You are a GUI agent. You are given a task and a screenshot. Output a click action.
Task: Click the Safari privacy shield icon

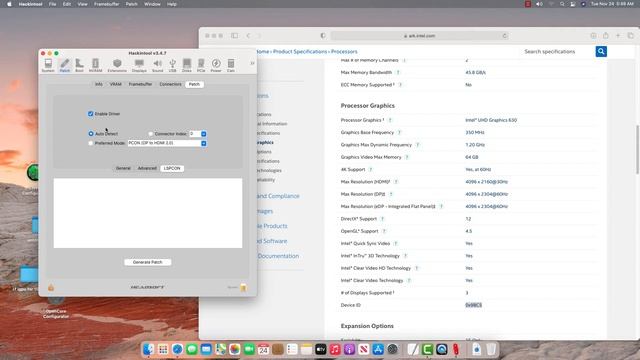coord(323,36)
